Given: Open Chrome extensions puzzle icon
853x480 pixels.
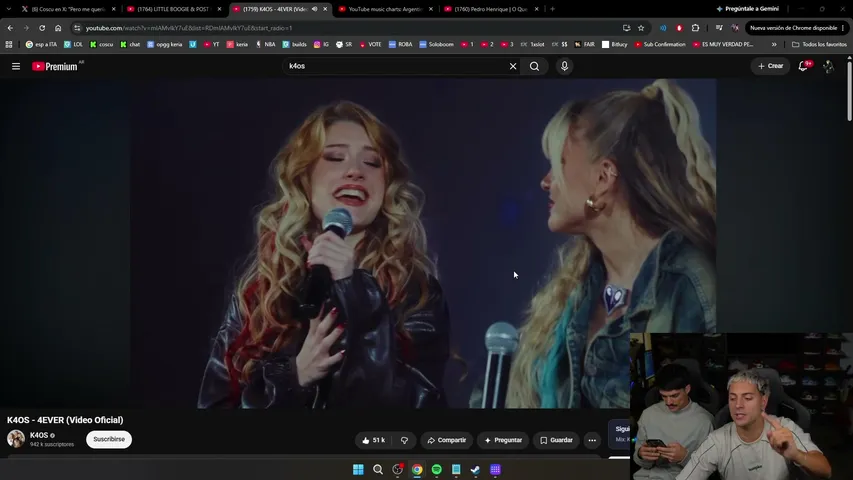Looking at the screenshot, I should [695, 28].
